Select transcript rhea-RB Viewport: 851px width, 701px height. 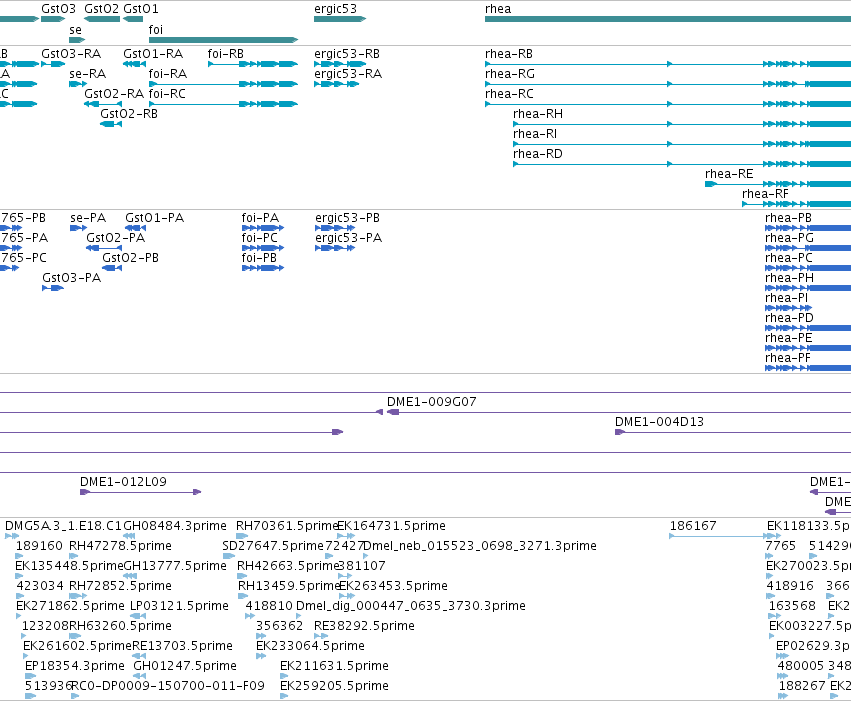click(509, 54)
